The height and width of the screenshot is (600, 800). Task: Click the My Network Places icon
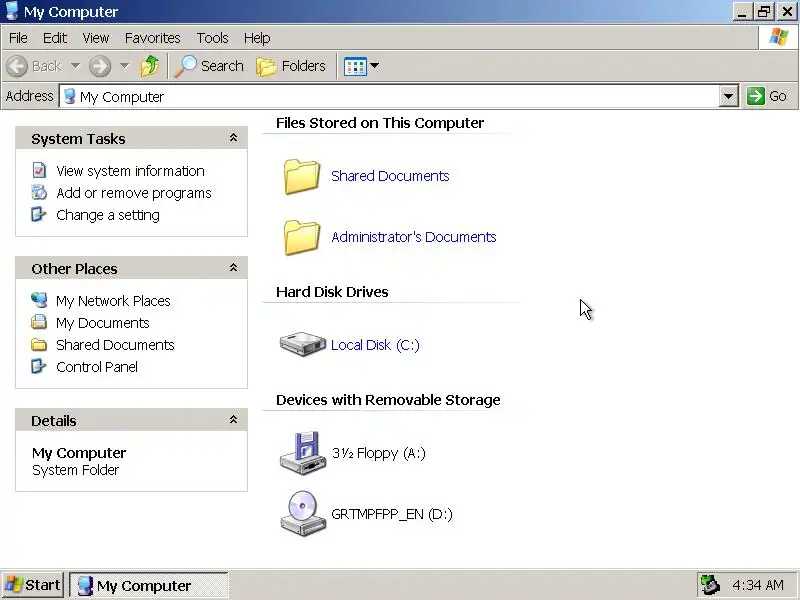pyautogui.click(x=39, y=300)
